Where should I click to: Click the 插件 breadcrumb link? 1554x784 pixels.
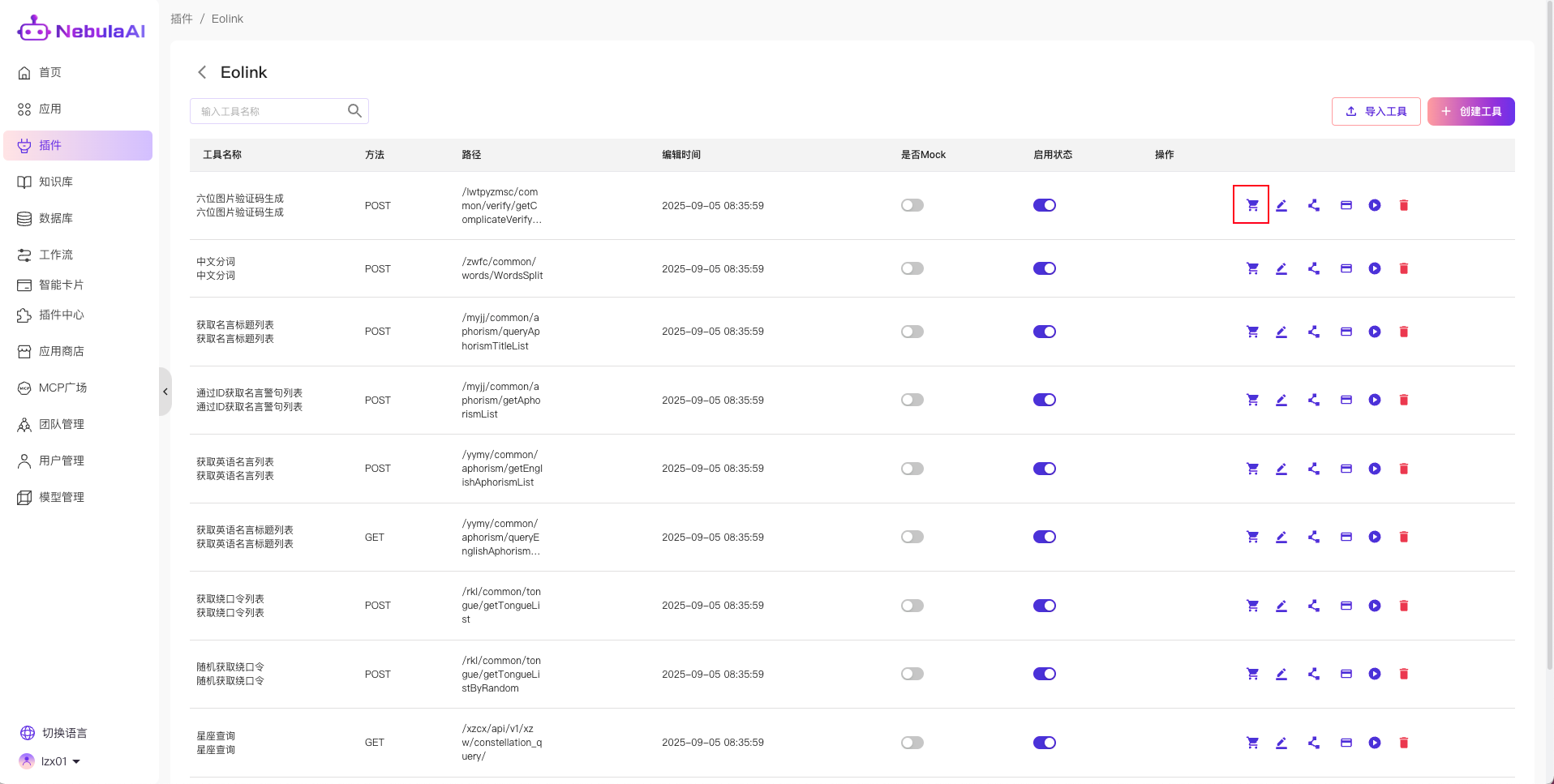pos(182,19)
